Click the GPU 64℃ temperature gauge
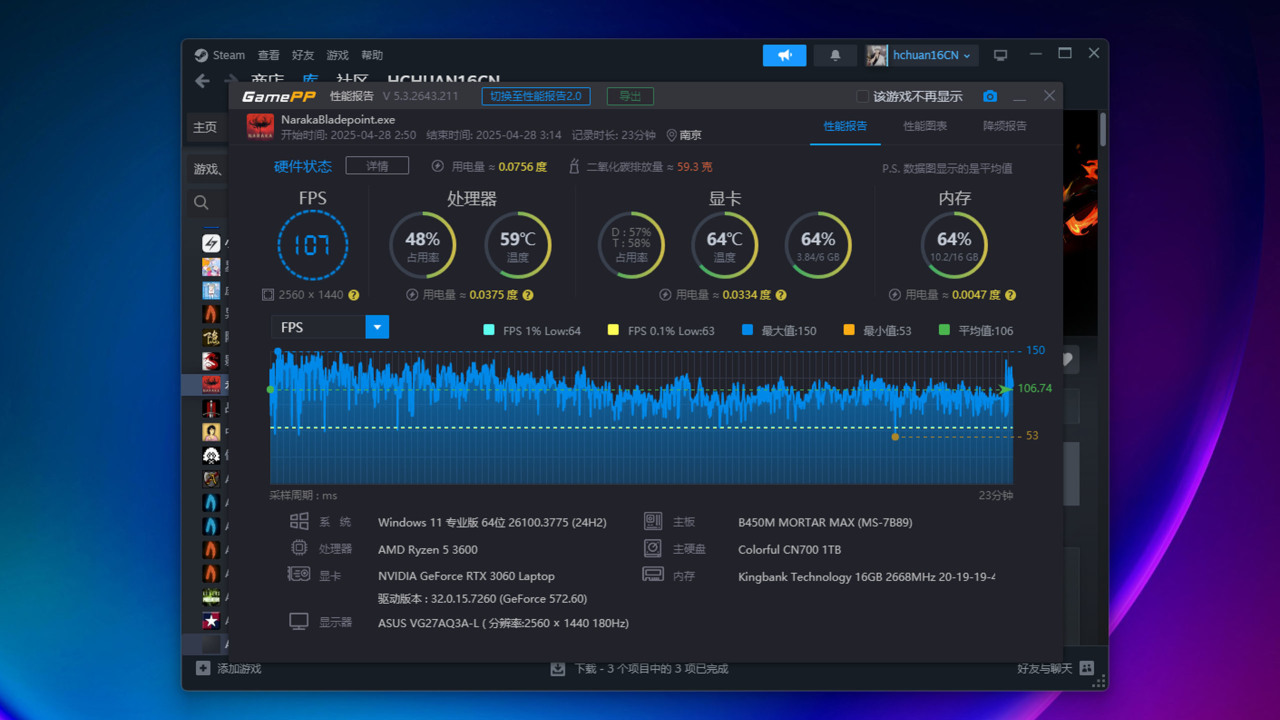Image resolution: width=1280 pixels, height=720 pixels. (725, 246)
